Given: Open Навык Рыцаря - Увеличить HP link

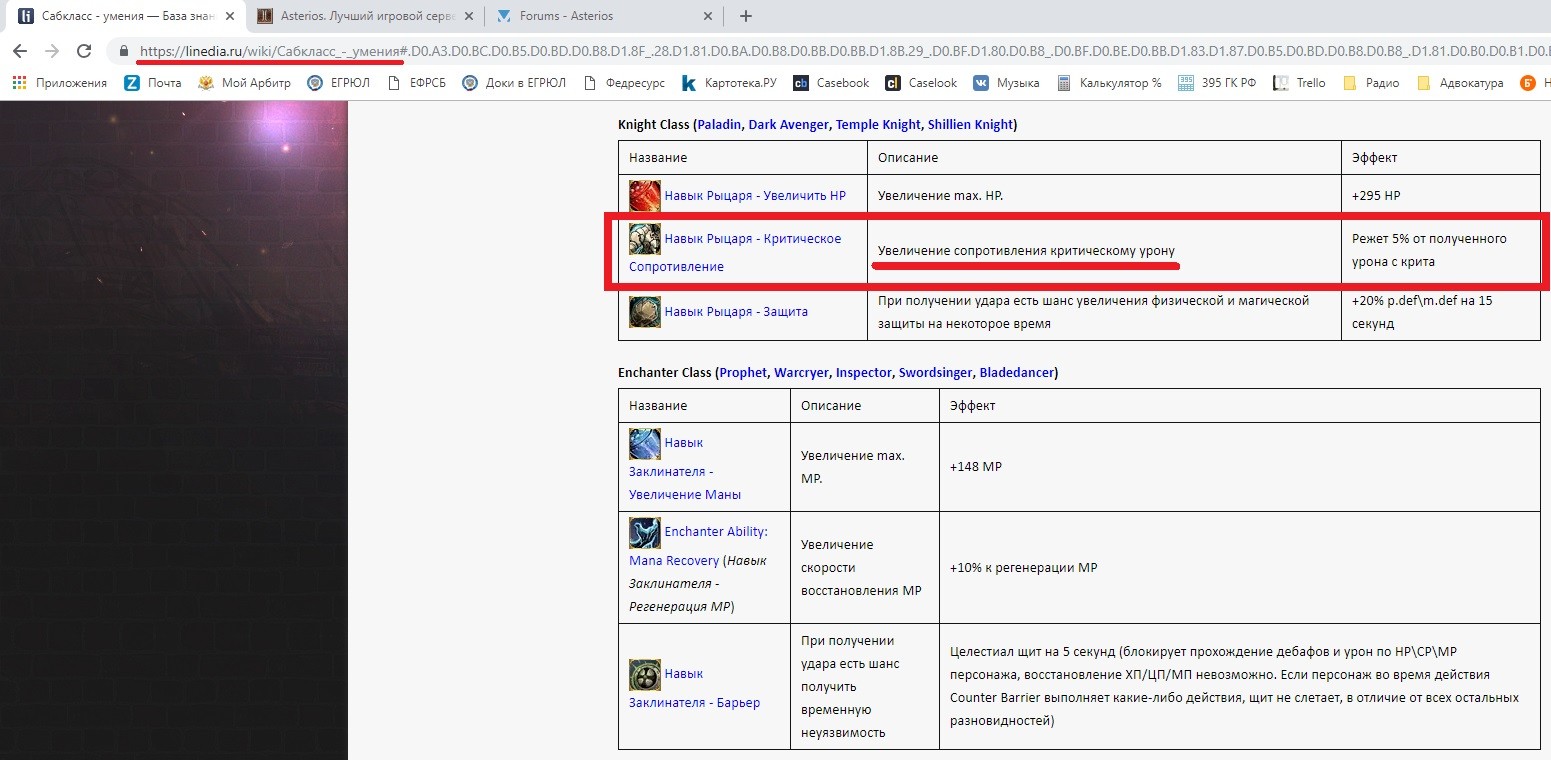Looking at the screenshot, I should 755,196.
